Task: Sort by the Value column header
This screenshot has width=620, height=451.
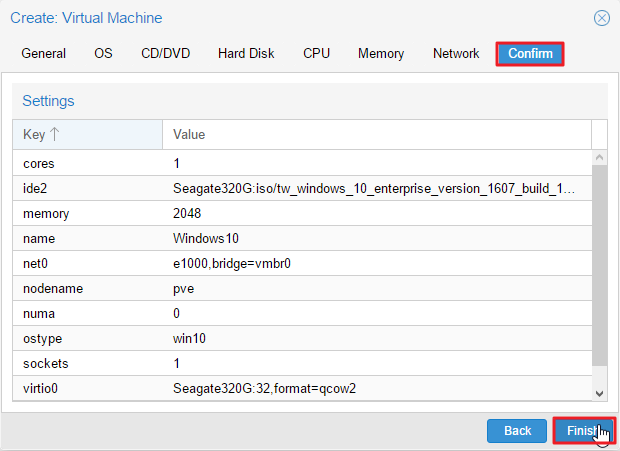Action: click(x=377, y=134)
